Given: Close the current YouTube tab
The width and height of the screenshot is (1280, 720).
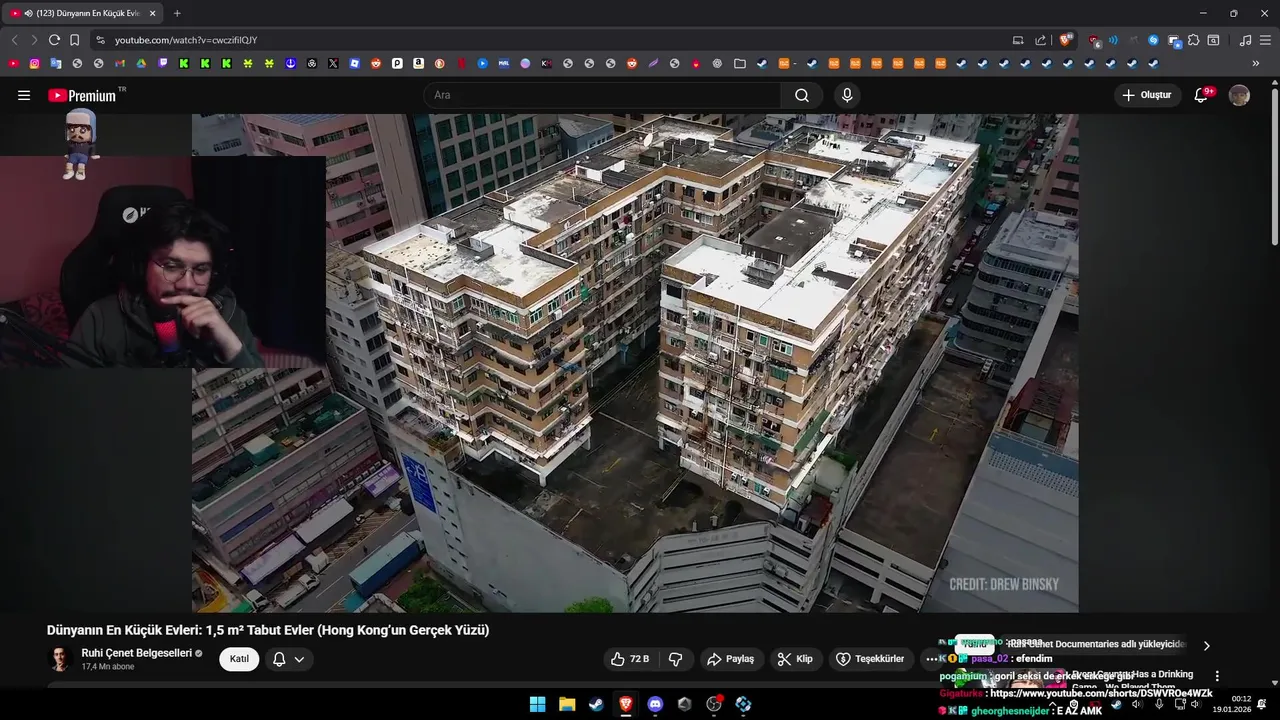Looking at the screenshot, I should click(153, 13).
